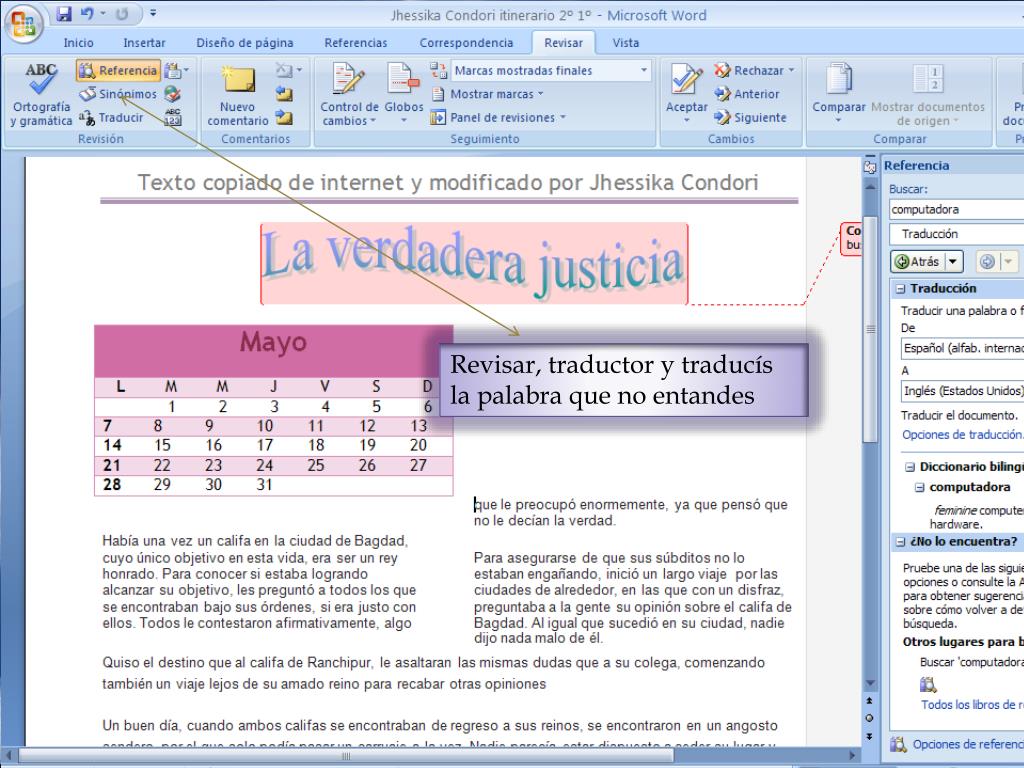This screenshot has height=768, width=1024.
Task: Click the research books icon under Otros lugares
Action: point(928,684)
